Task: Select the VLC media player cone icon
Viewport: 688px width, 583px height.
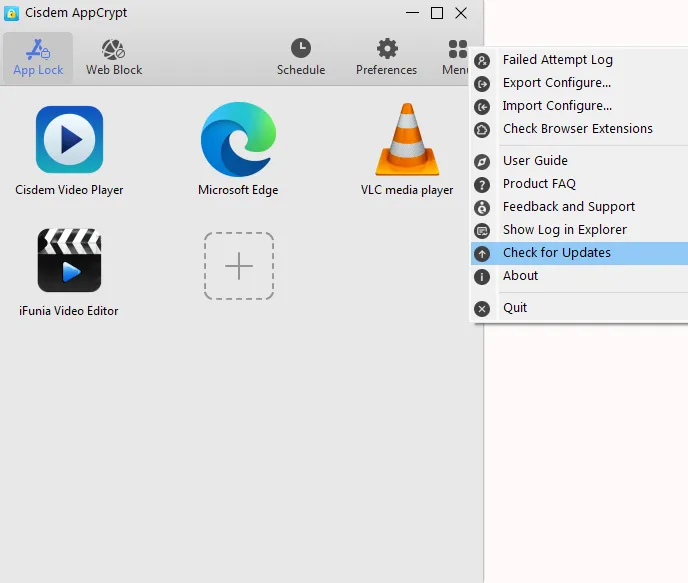Action: 407,139
